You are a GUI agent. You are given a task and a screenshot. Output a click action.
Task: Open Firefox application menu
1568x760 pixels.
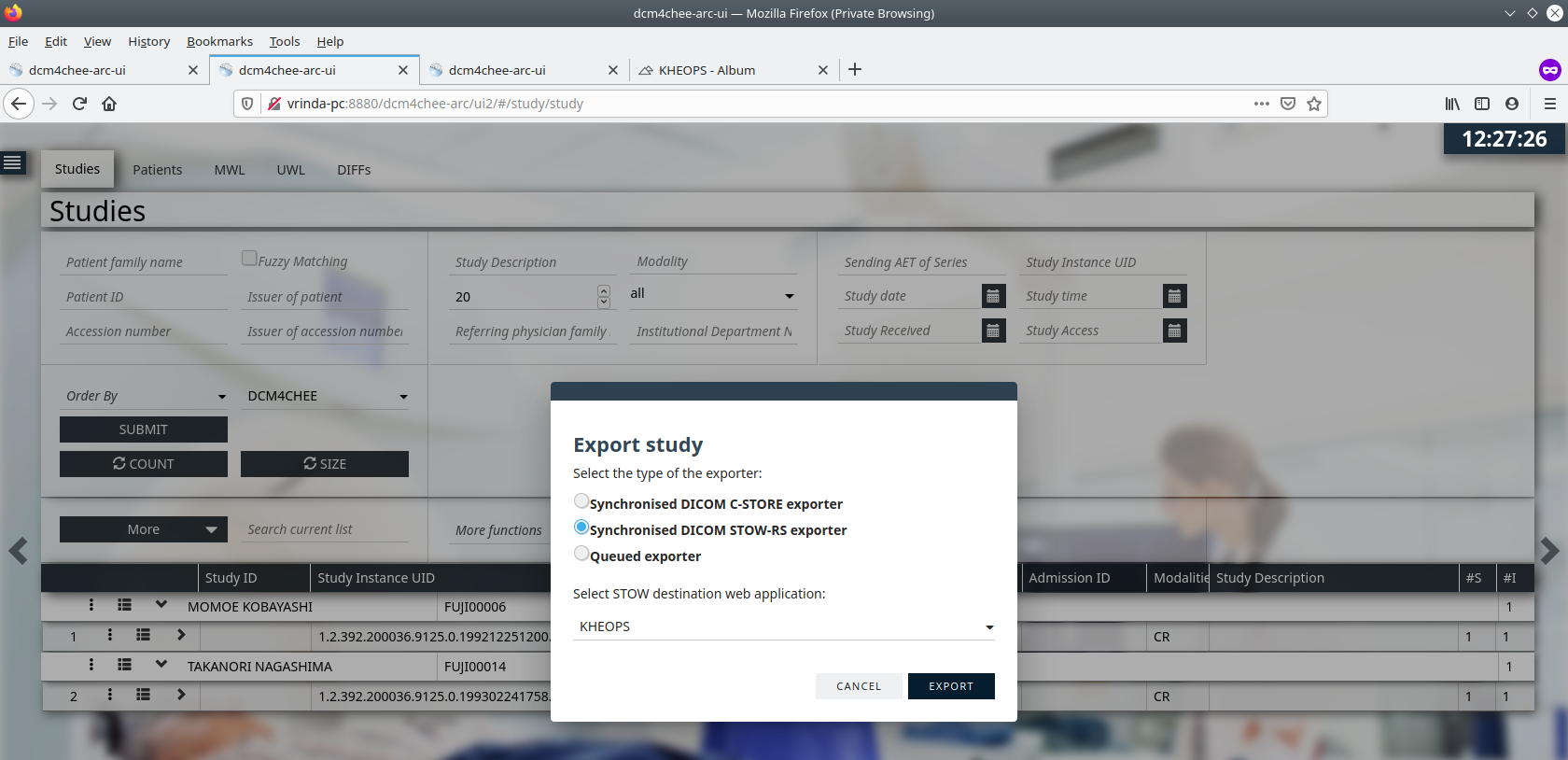(x=1550, y=104)
